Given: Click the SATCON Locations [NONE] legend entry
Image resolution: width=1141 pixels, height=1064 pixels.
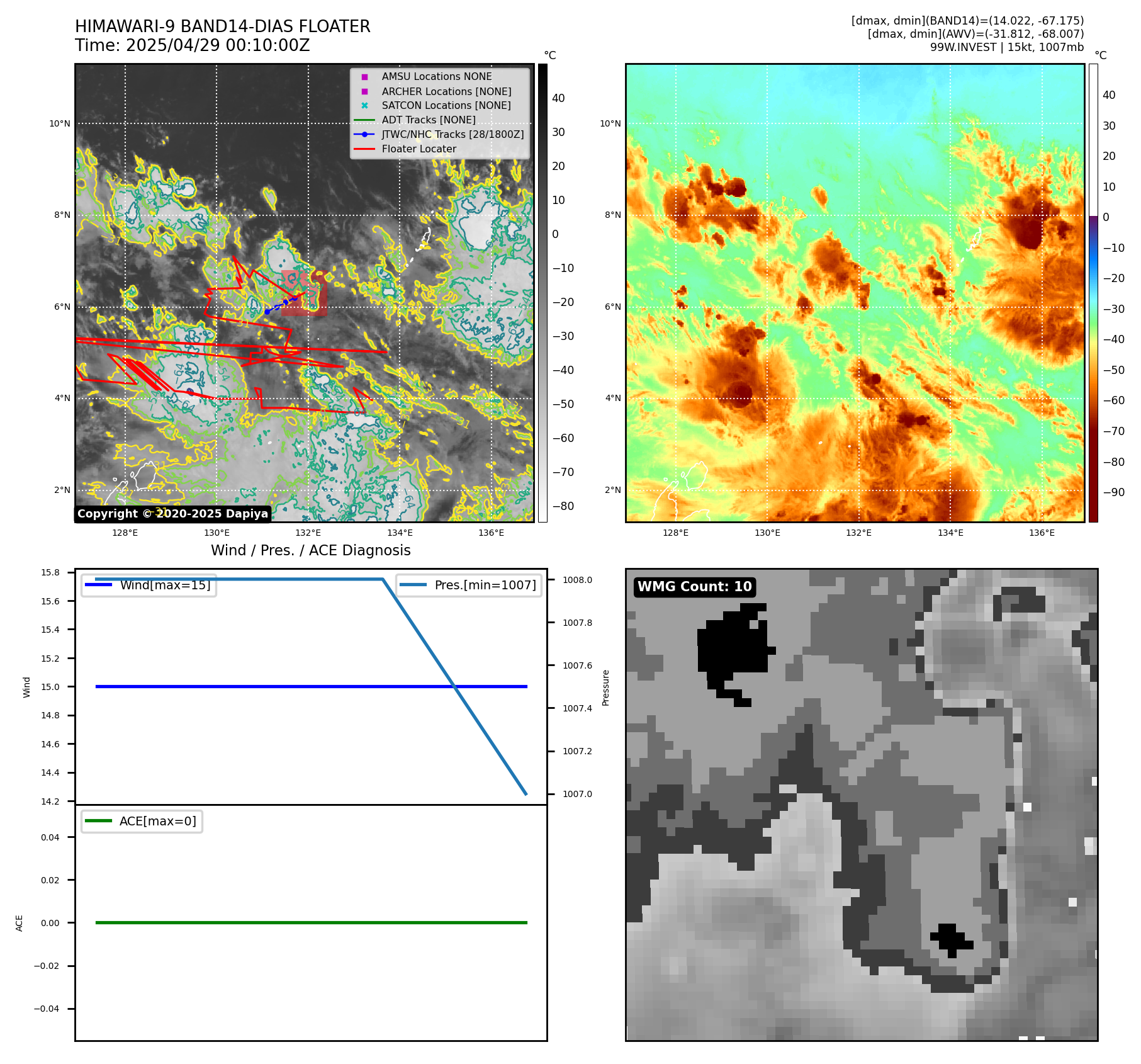Looking at the screenshot, I should click(x=446, y=105).
